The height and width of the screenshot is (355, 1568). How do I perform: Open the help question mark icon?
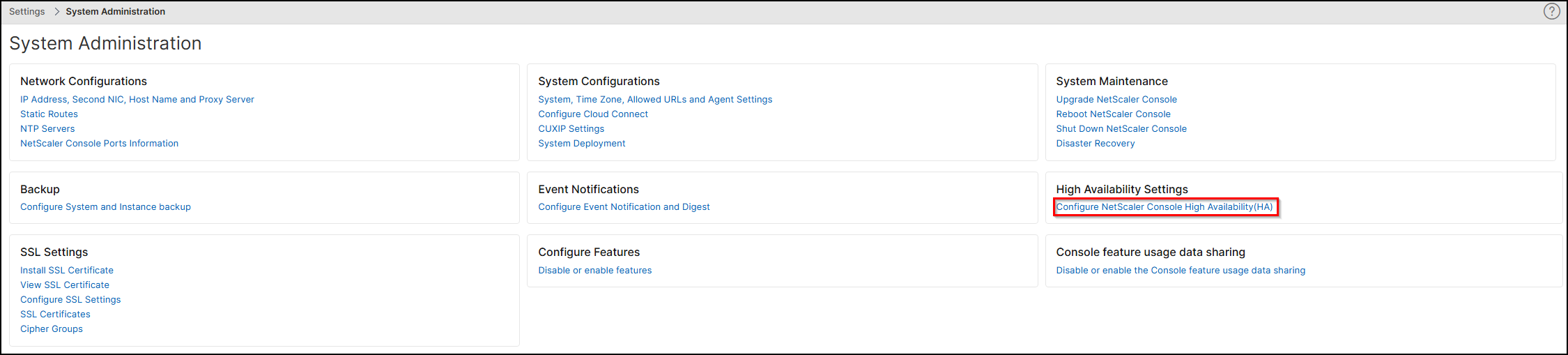pyautogui.click(x=1551, y=11)
